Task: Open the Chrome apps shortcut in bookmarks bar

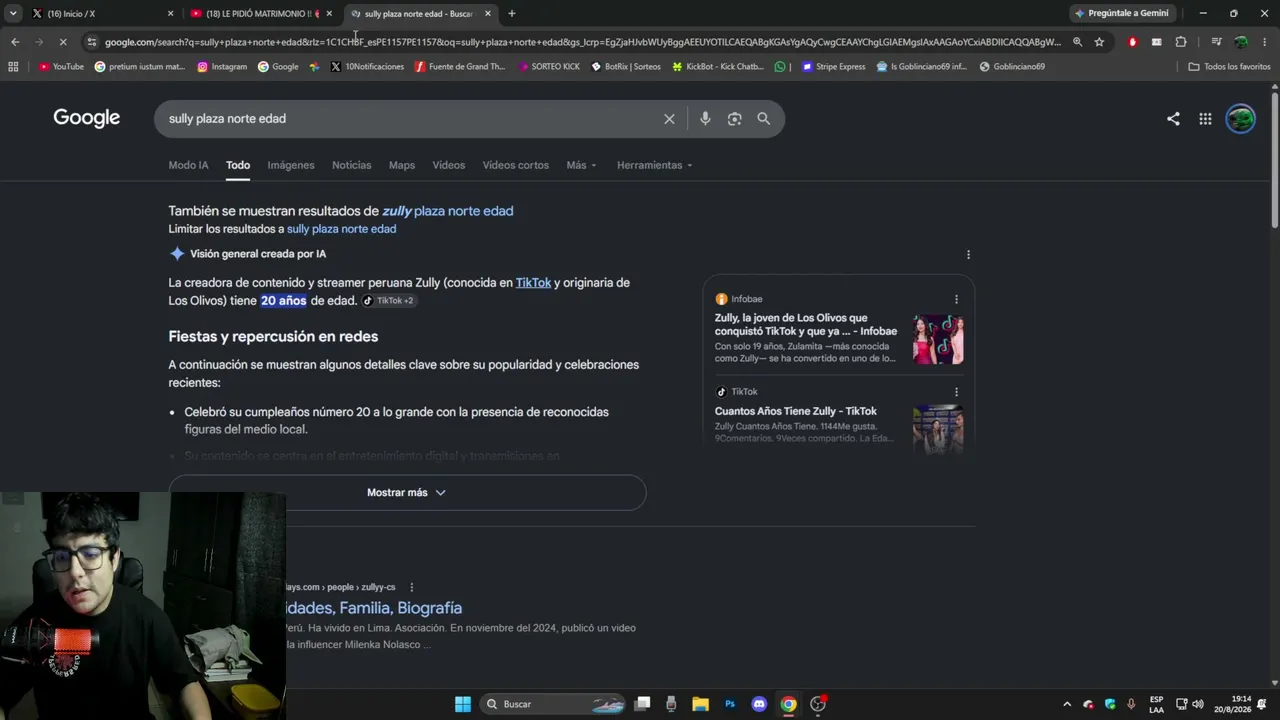Action: click(13, 67)
